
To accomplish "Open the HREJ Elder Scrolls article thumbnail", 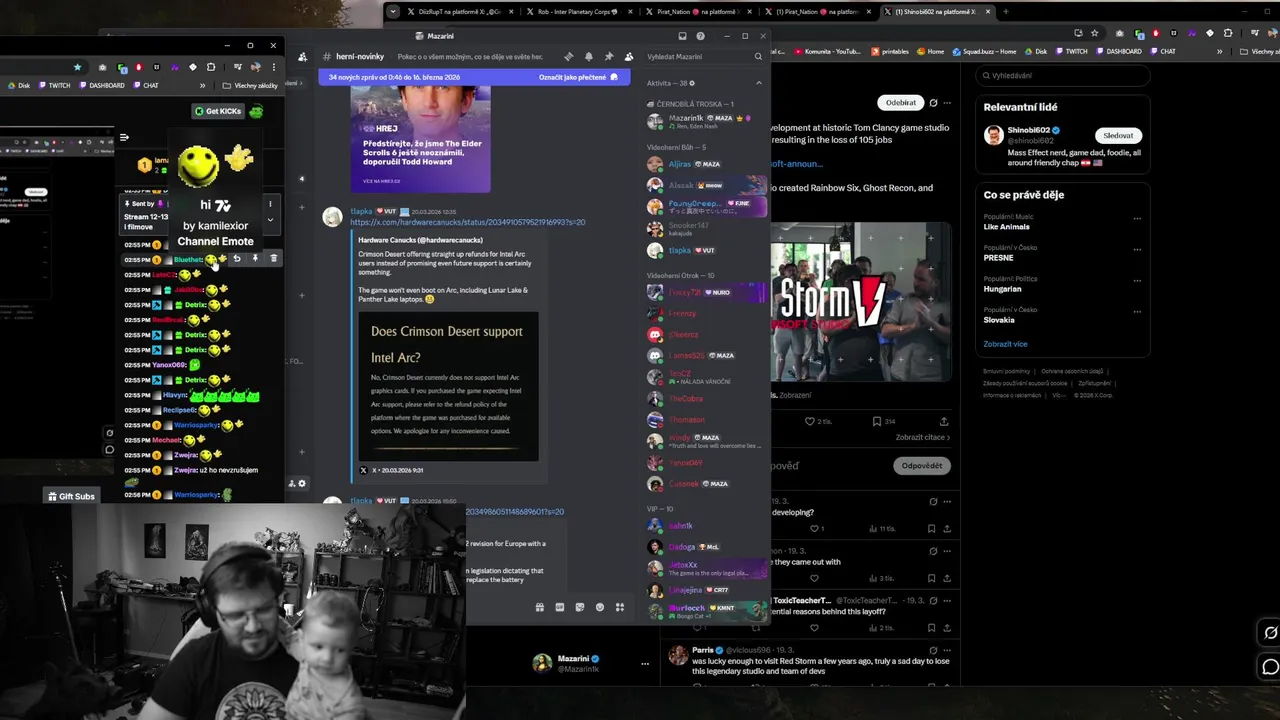I will tap(420, 139).
